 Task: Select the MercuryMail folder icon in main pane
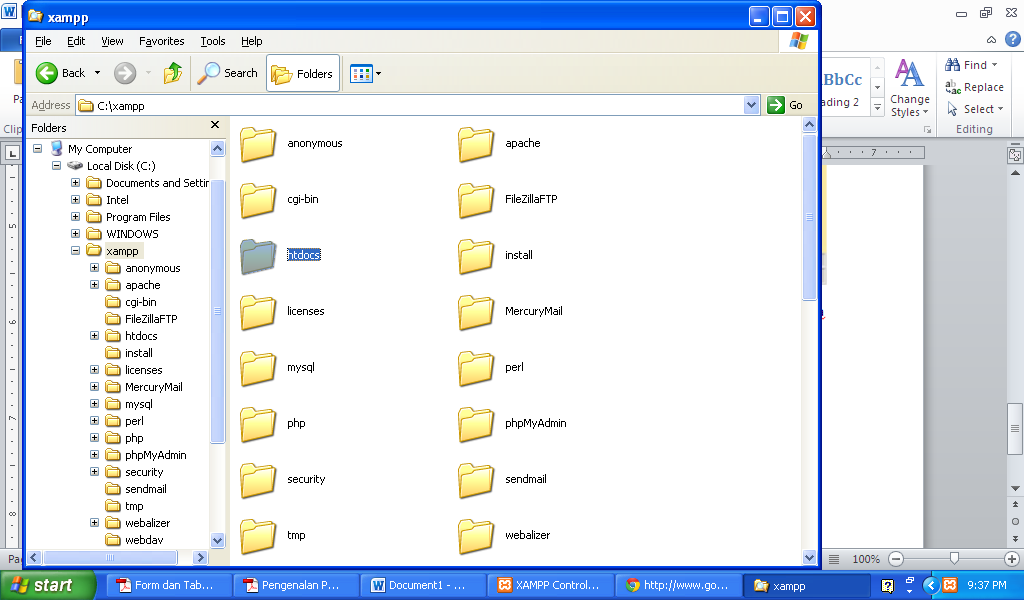[476, 311]
